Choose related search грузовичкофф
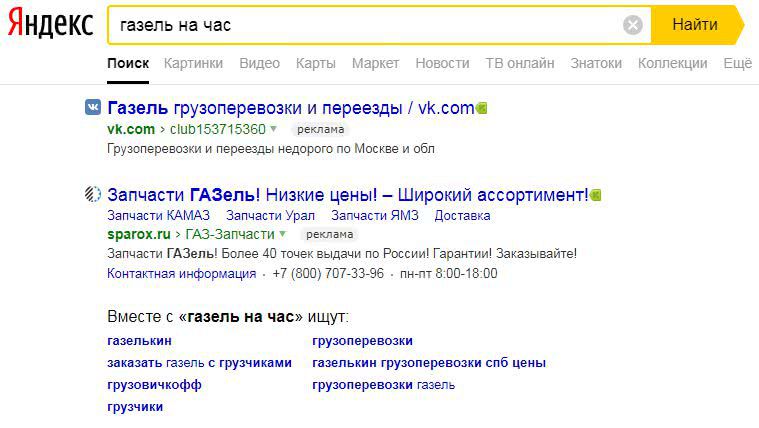 pyautogui.click(x=154, y=385)
